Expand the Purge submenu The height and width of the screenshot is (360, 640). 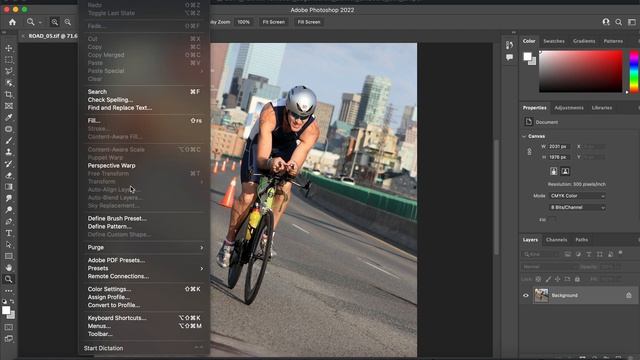tap(145, 247)
